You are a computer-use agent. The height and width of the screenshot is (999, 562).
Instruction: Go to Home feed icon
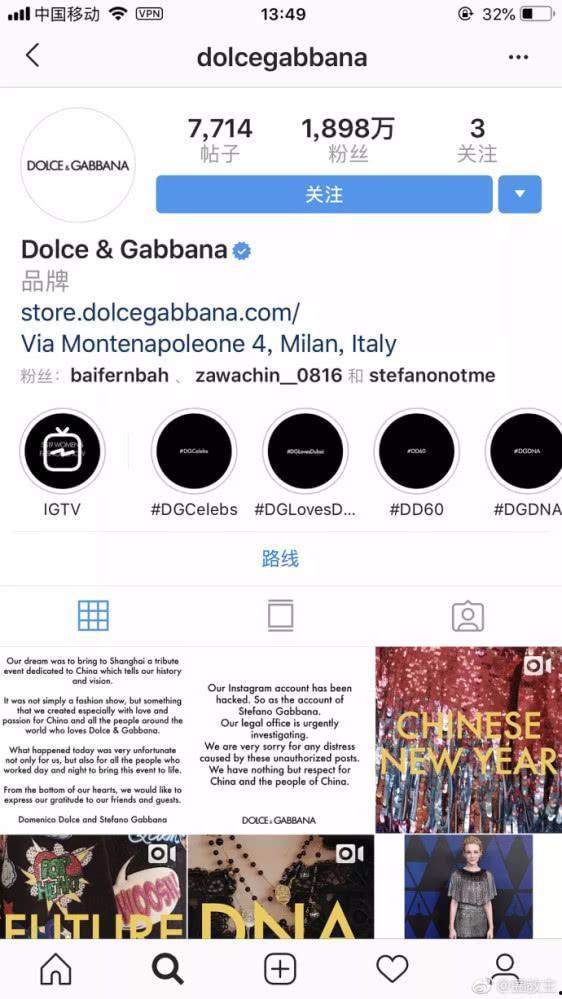point(56,968)
